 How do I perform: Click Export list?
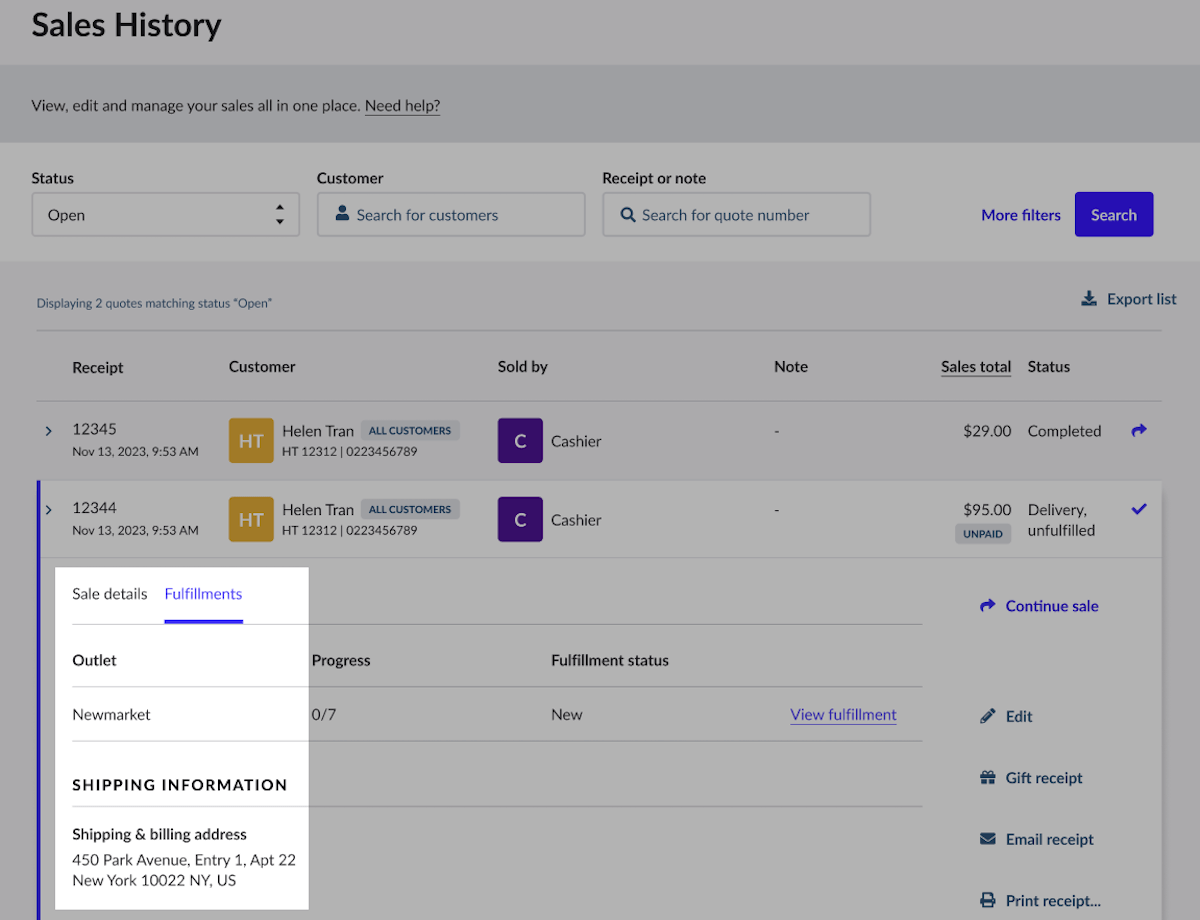(x=1129, y=299)
